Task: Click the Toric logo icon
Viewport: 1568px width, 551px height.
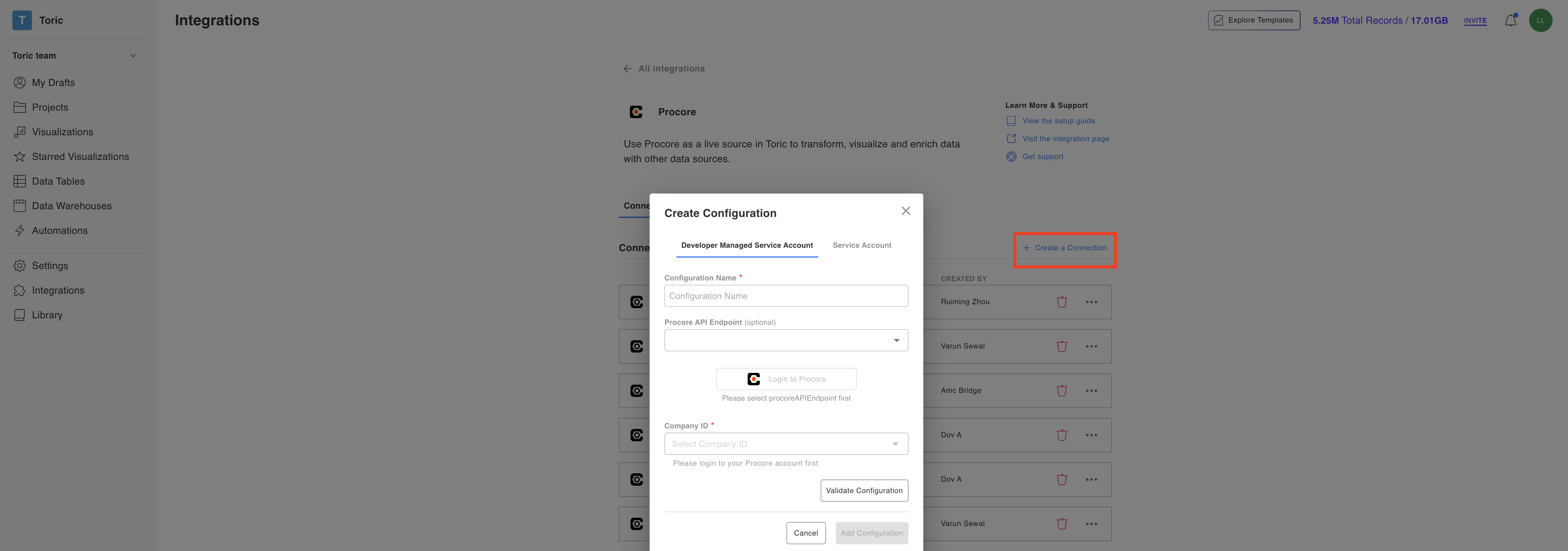Action: click(22, 20)
